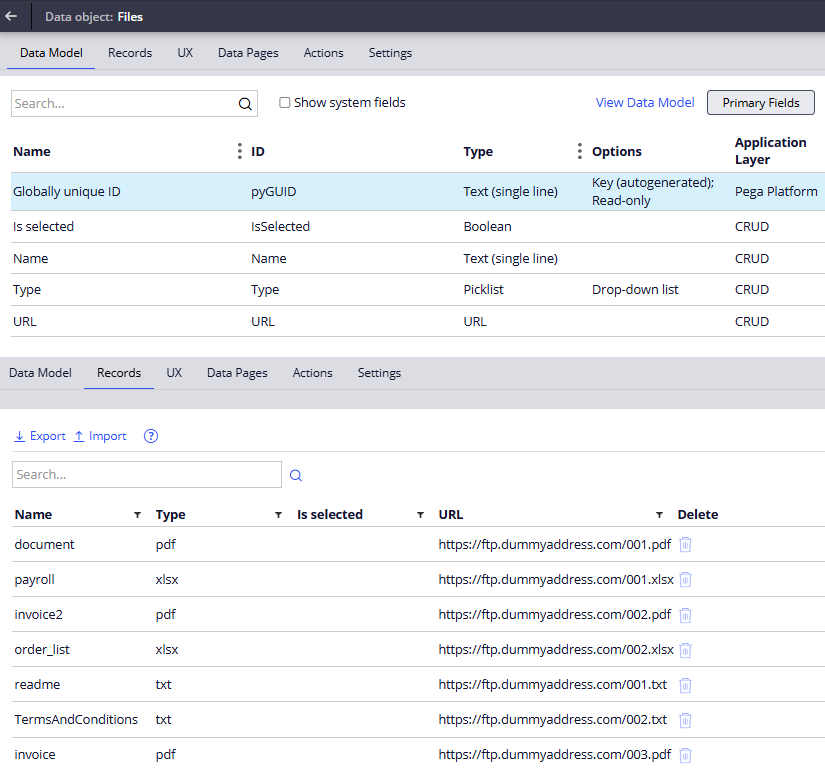
Task: Filter the records URL column
Action: [x=659, y=515]
